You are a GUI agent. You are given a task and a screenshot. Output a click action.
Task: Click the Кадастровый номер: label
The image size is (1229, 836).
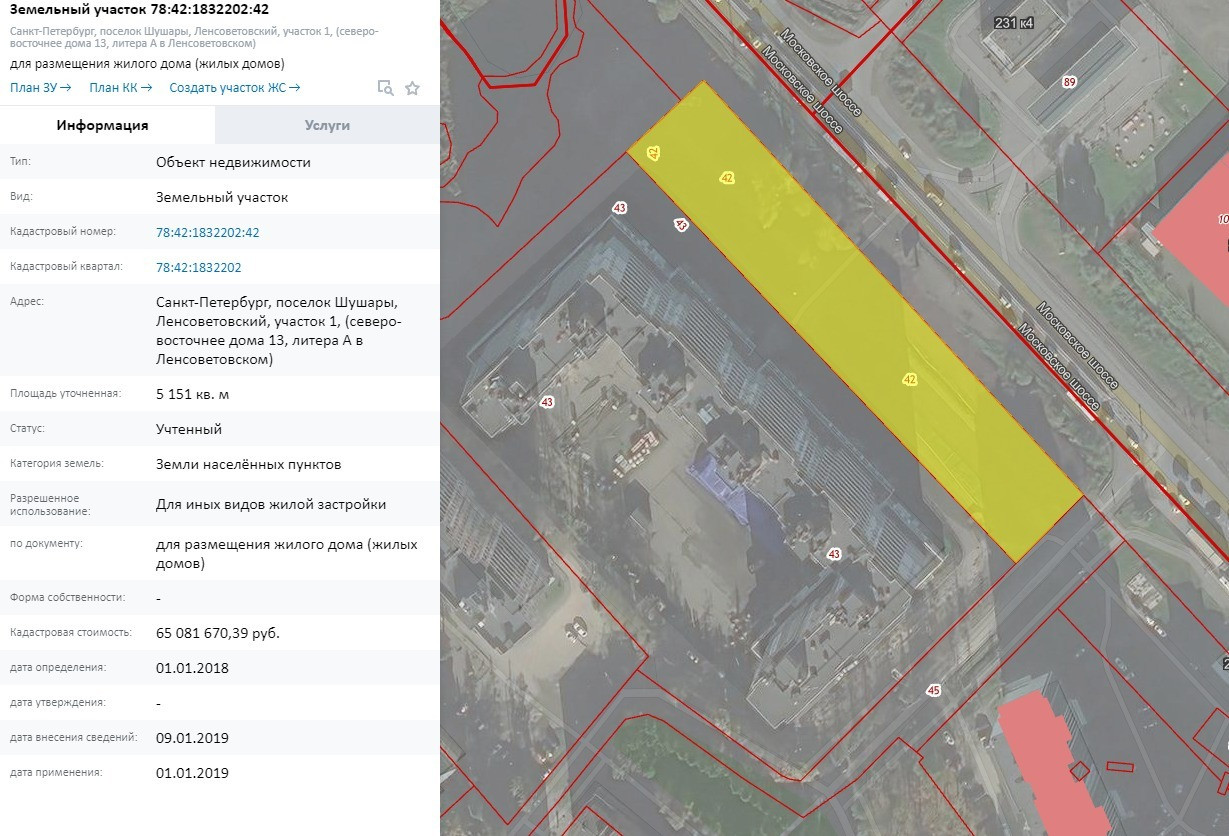point(63,231)
